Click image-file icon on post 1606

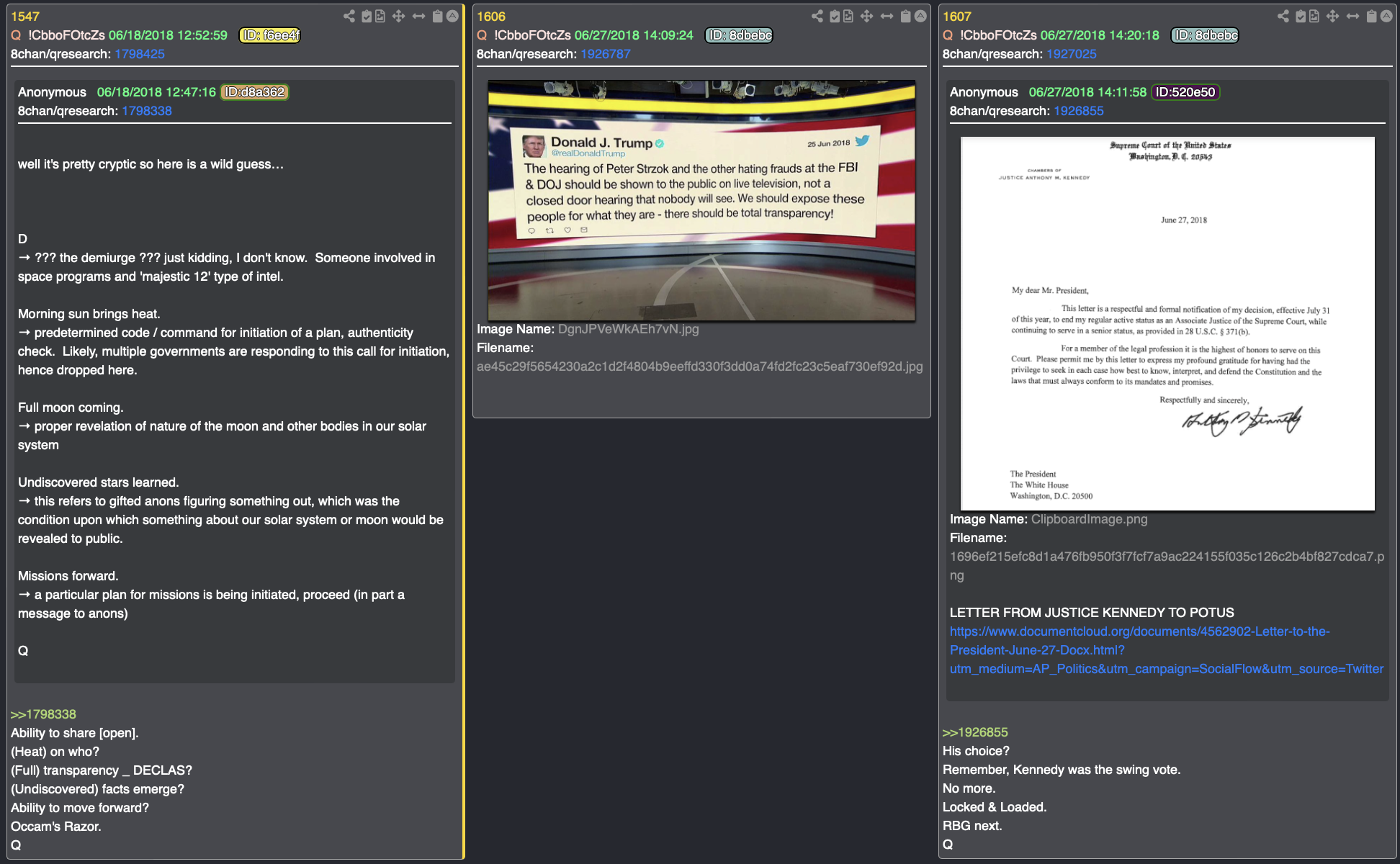tap(848, 16)
